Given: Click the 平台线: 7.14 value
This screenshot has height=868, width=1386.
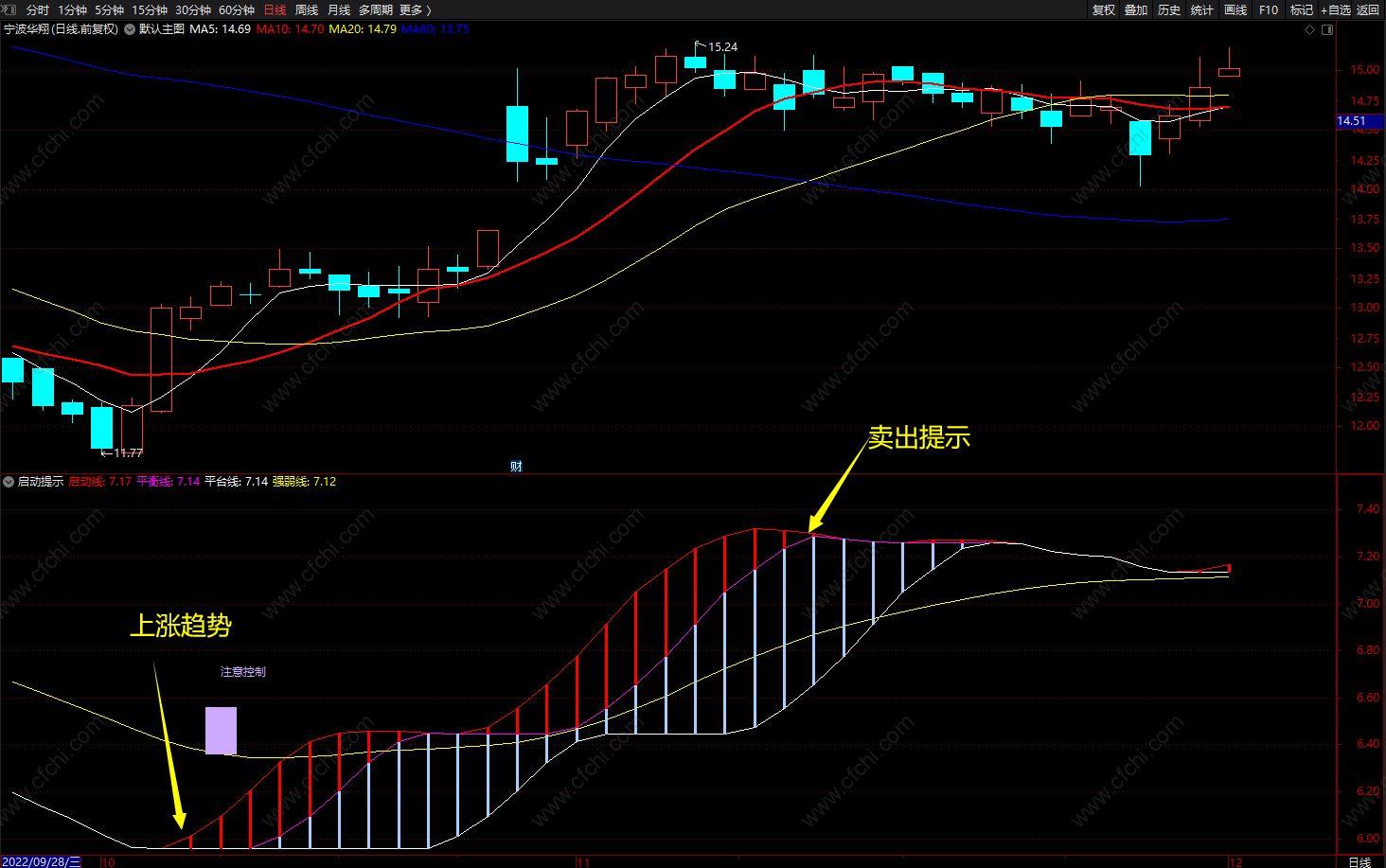Looking at the screenshot, I should (237, 482).
